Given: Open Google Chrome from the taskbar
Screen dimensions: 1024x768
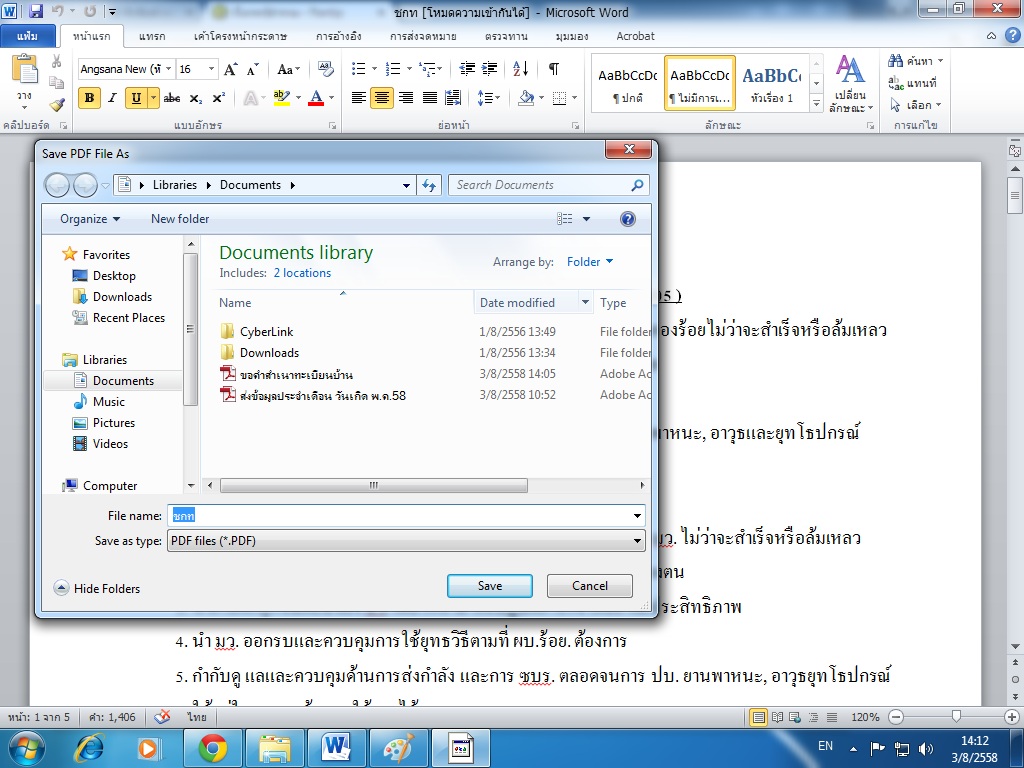Looking at the screenshot, I should [213, 748].
